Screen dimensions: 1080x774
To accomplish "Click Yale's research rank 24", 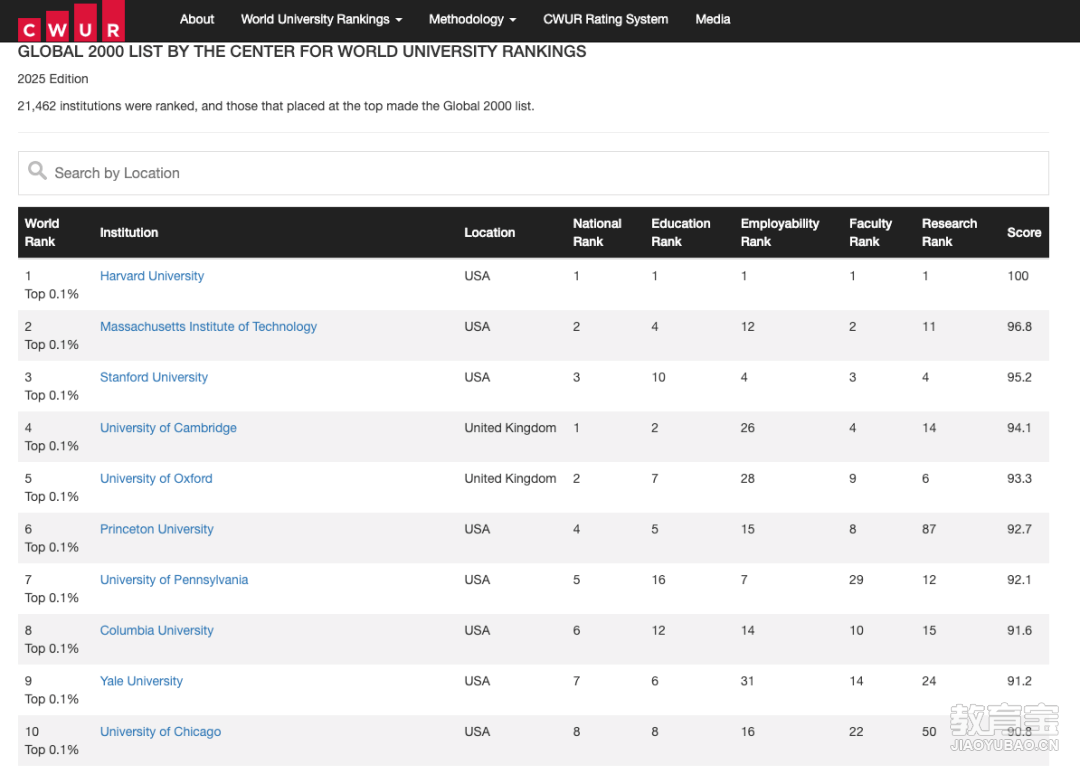I will [x=929, y=681].
